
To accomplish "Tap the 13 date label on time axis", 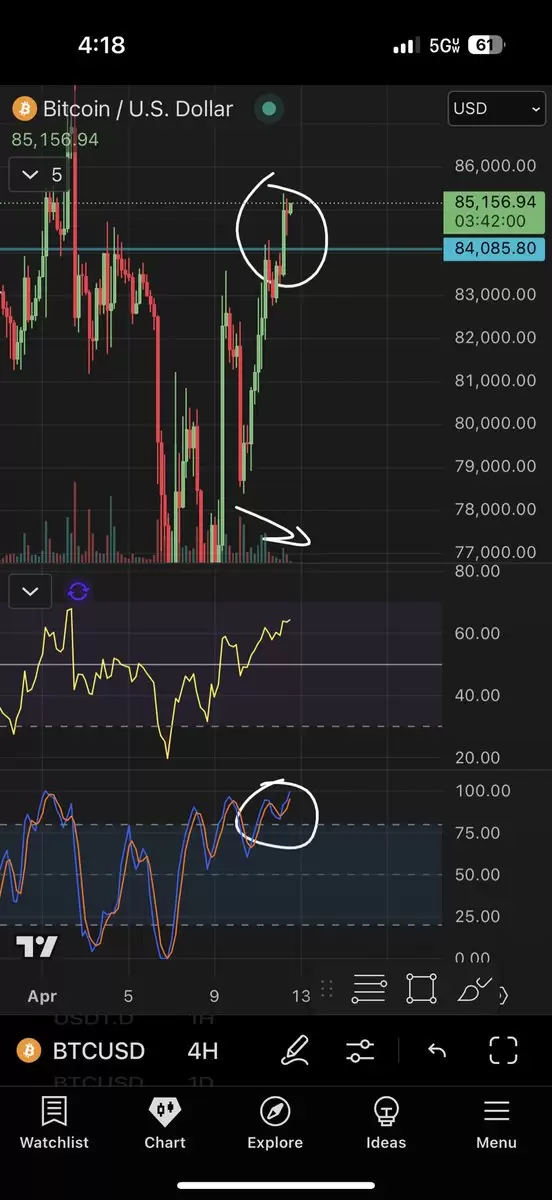I will coord(301,996).
